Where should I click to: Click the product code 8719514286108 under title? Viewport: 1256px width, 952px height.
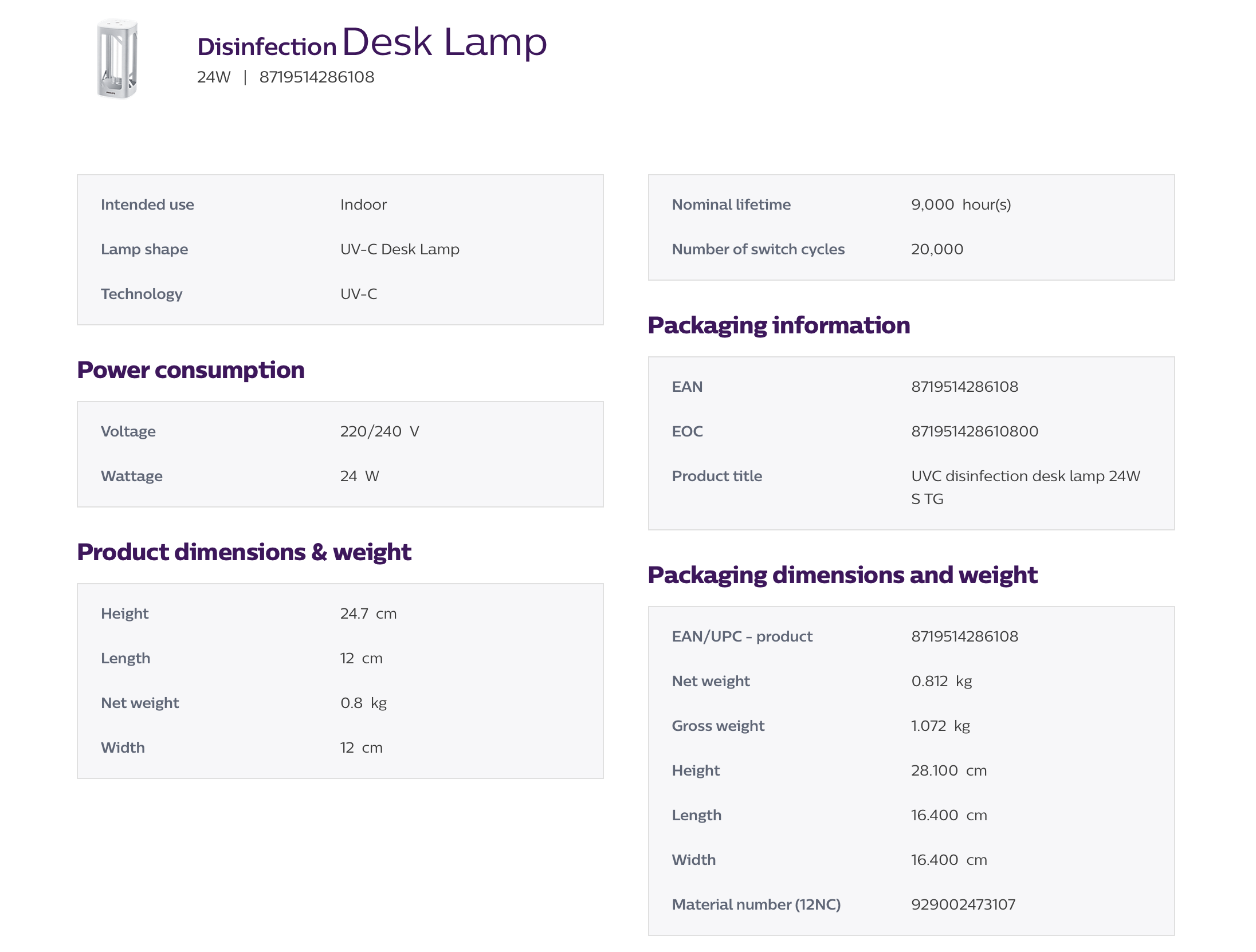point(316,77)
